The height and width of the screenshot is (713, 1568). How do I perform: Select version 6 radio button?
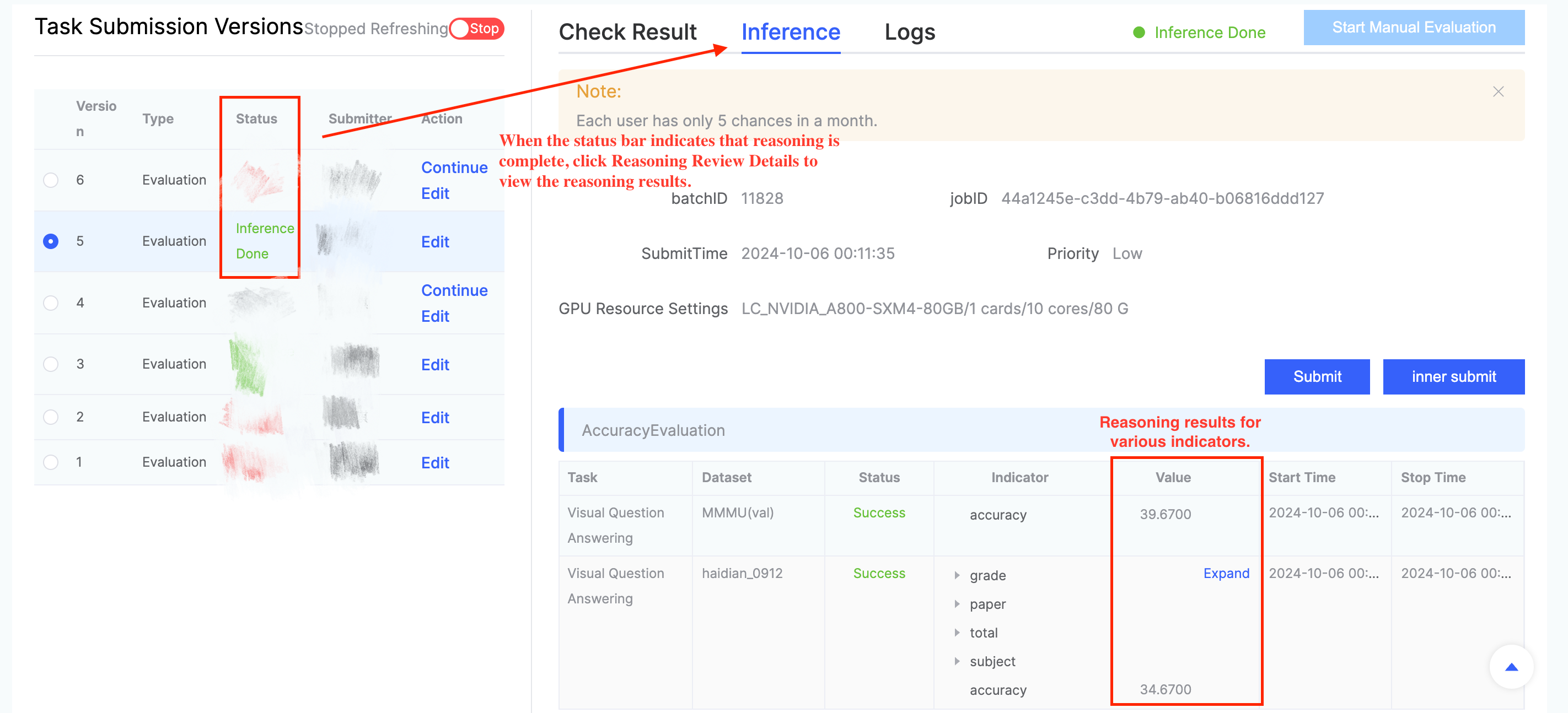(51, 180)
